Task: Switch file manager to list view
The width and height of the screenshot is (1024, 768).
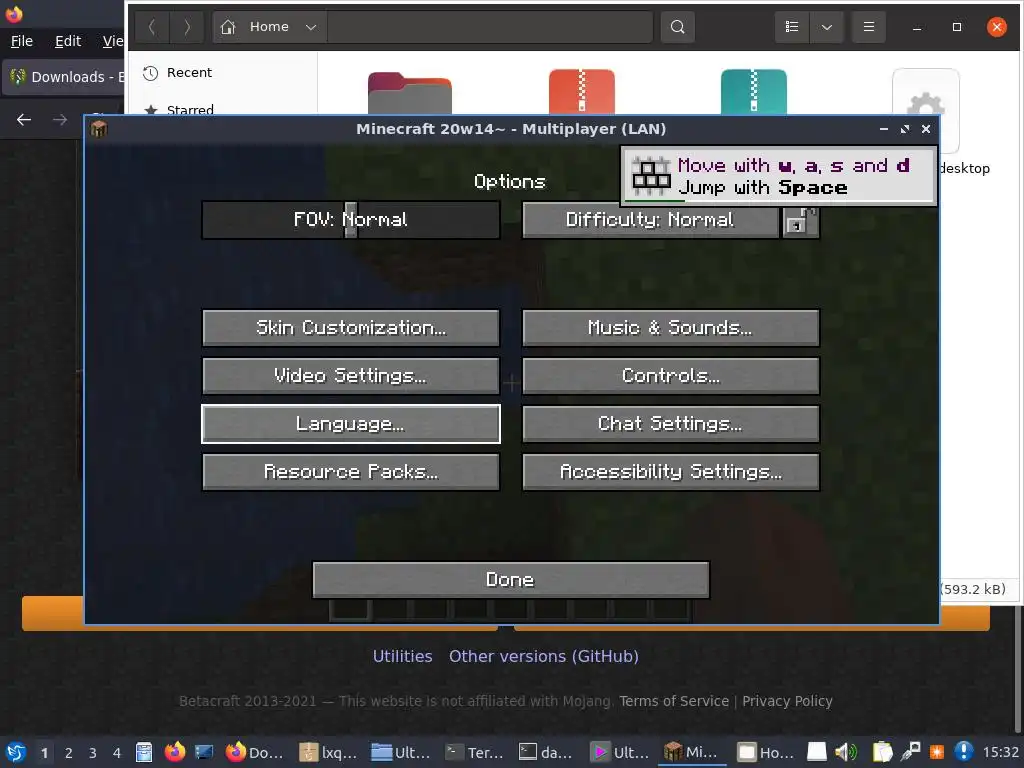Action: (x=792, y=27)
